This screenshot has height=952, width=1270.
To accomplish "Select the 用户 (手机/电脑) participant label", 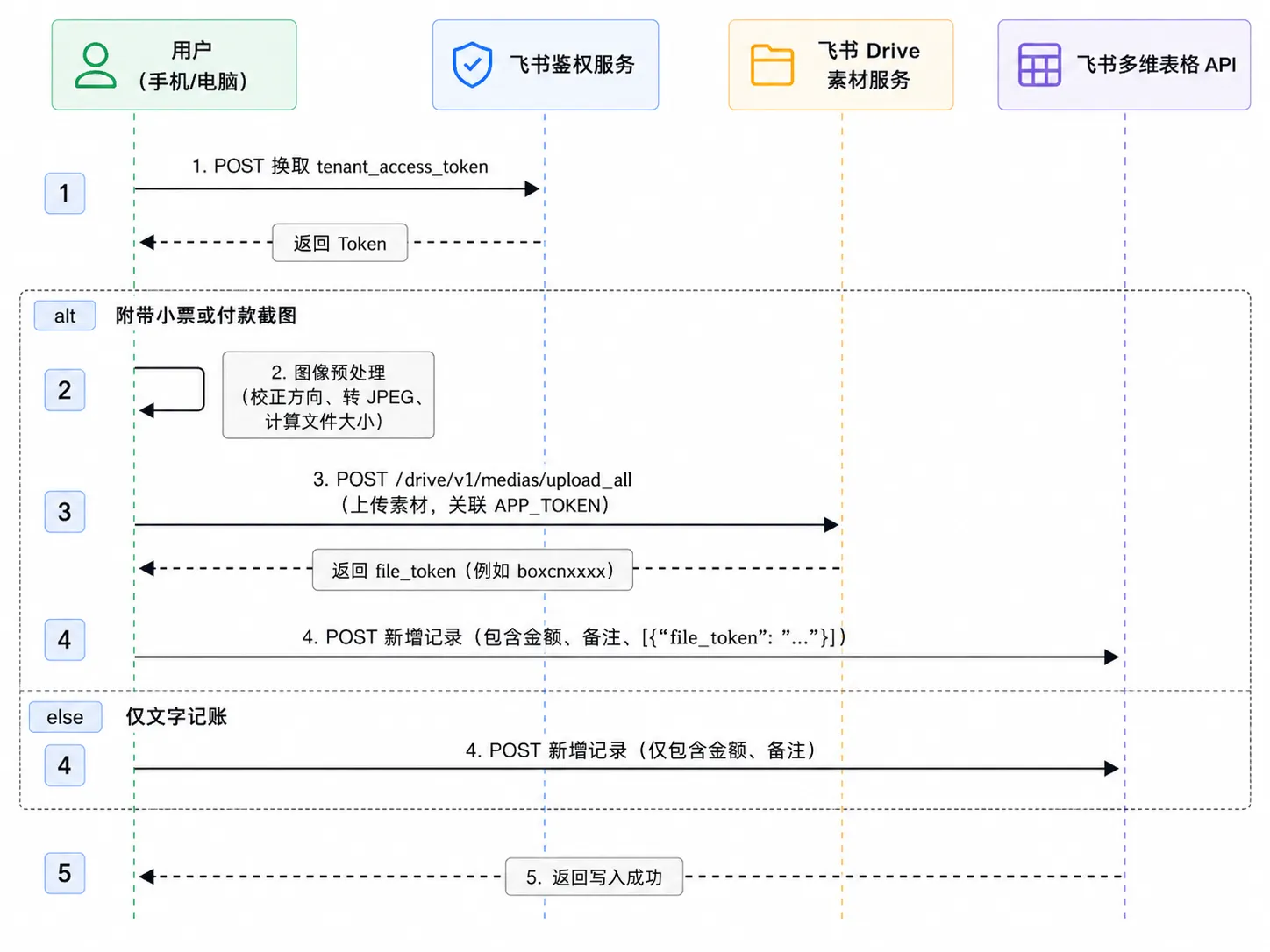I will coord(192,66).
